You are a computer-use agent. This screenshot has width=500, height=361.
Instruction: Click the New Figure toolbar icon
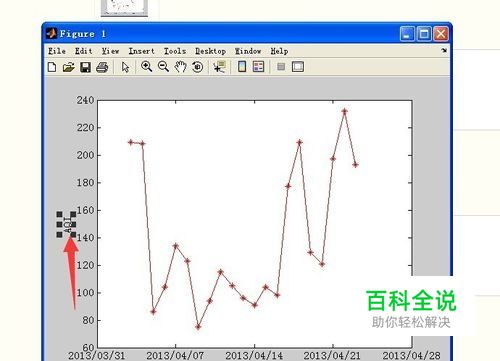click(52, 67)
